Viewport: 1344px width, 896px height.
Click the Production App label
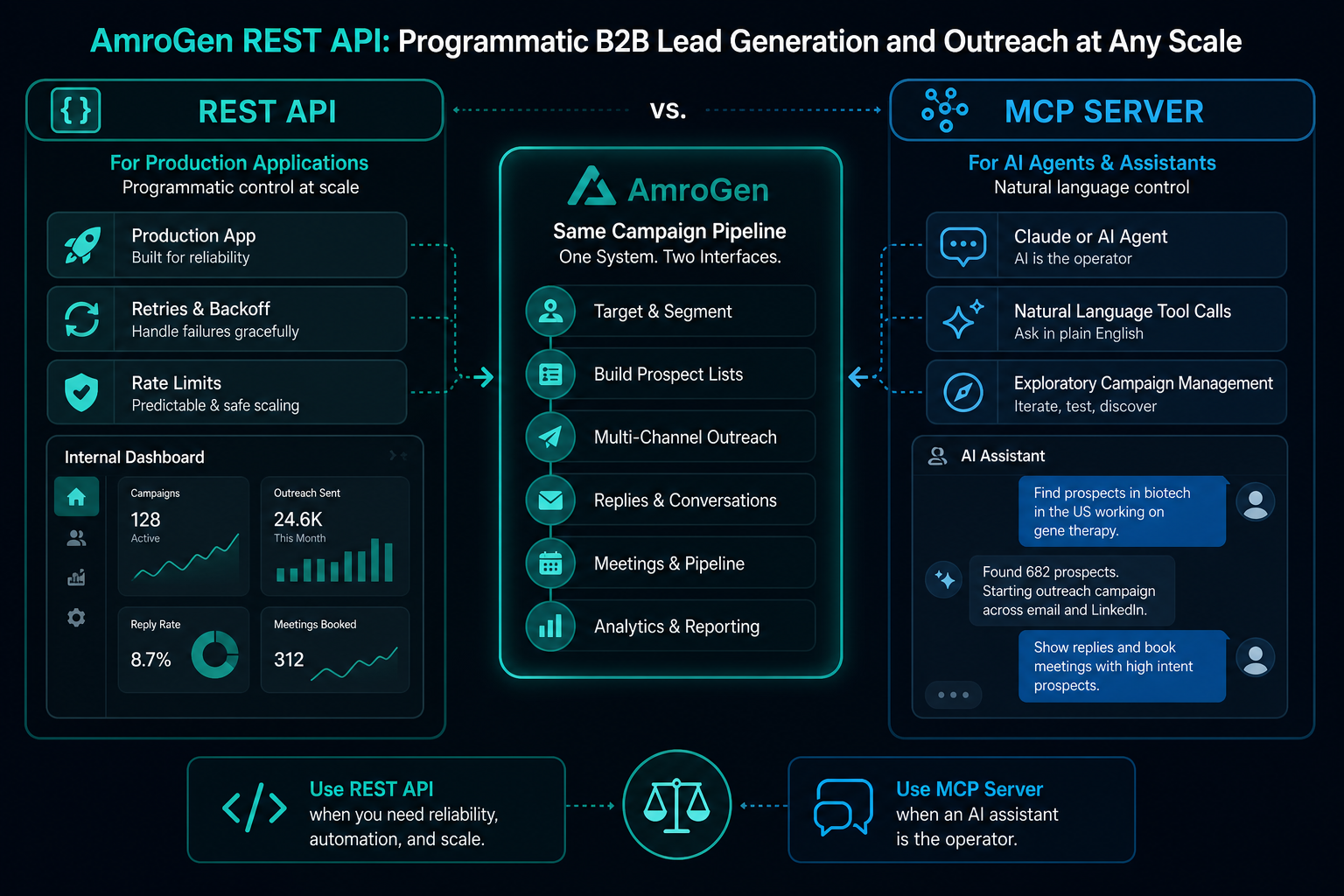point(193,235)
